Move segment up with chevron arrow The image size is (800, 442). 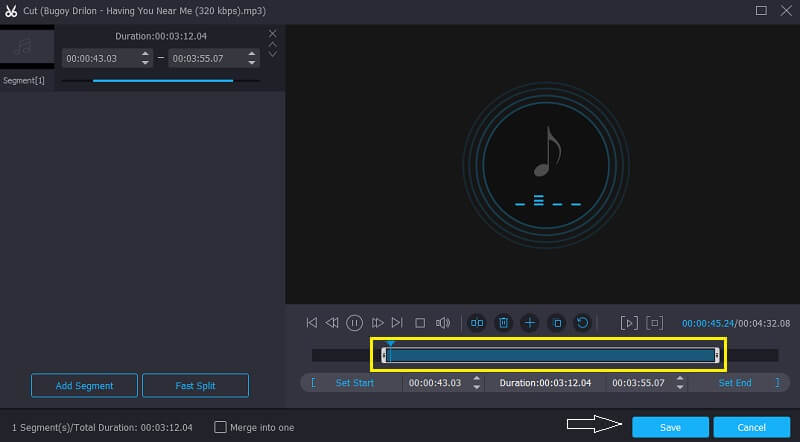click(272, 45)
